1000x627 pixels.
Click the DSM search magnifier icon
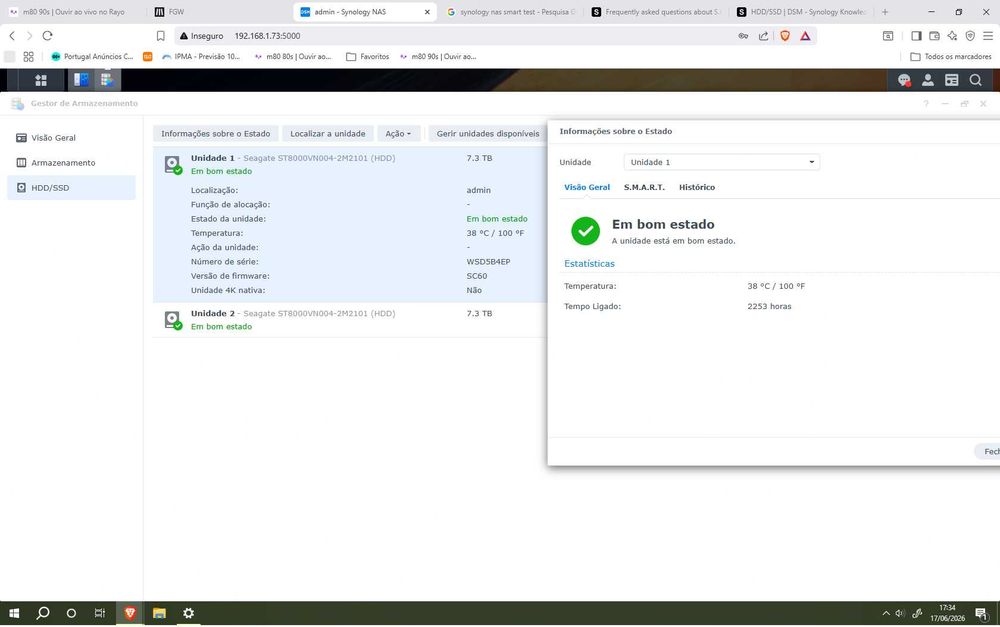[x=975, y=80]
